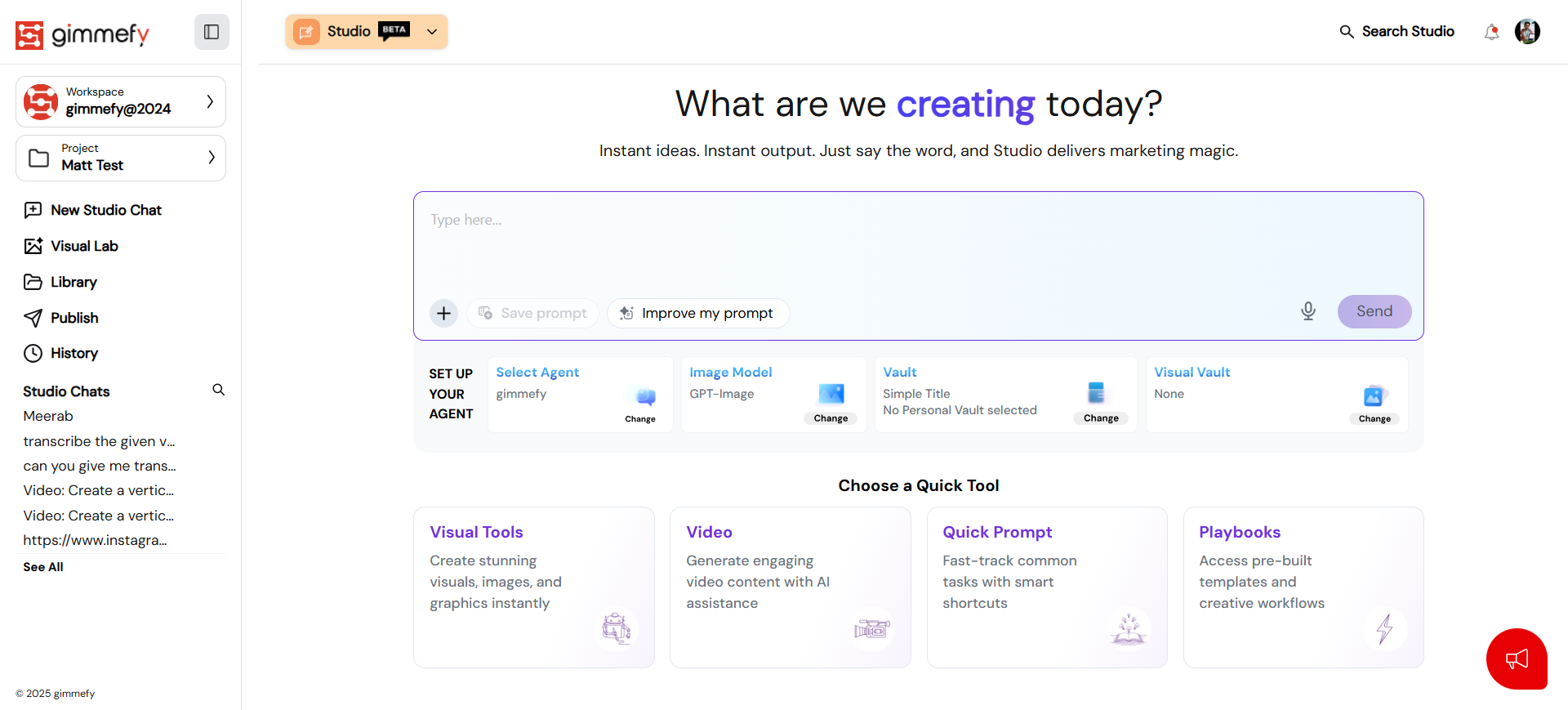1568x710 pixels.
Task: Change the Image Model
Action: (831, 418)
